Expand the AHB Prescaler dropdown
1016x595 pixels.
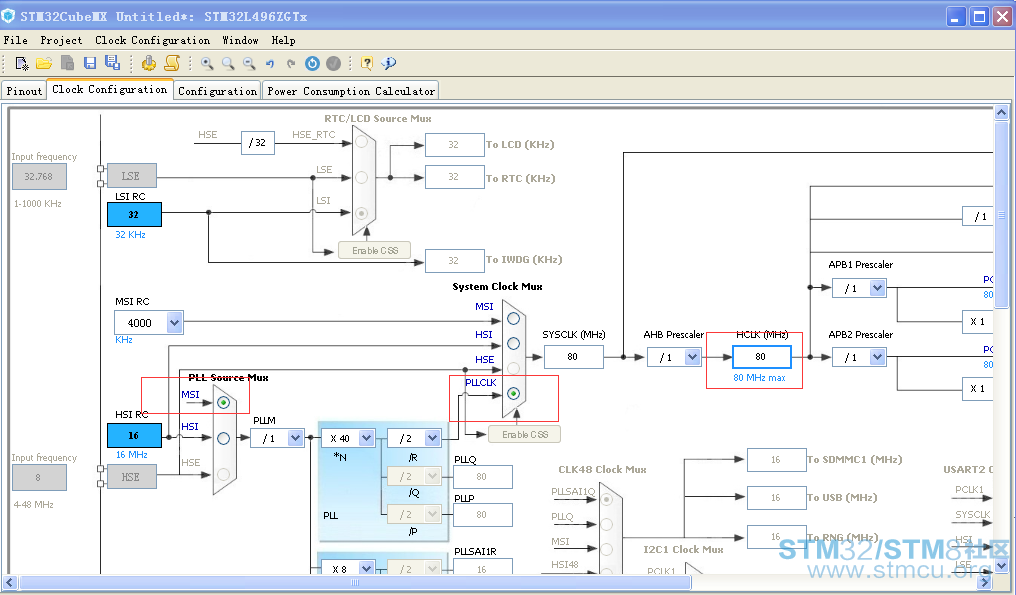(692, 356)
